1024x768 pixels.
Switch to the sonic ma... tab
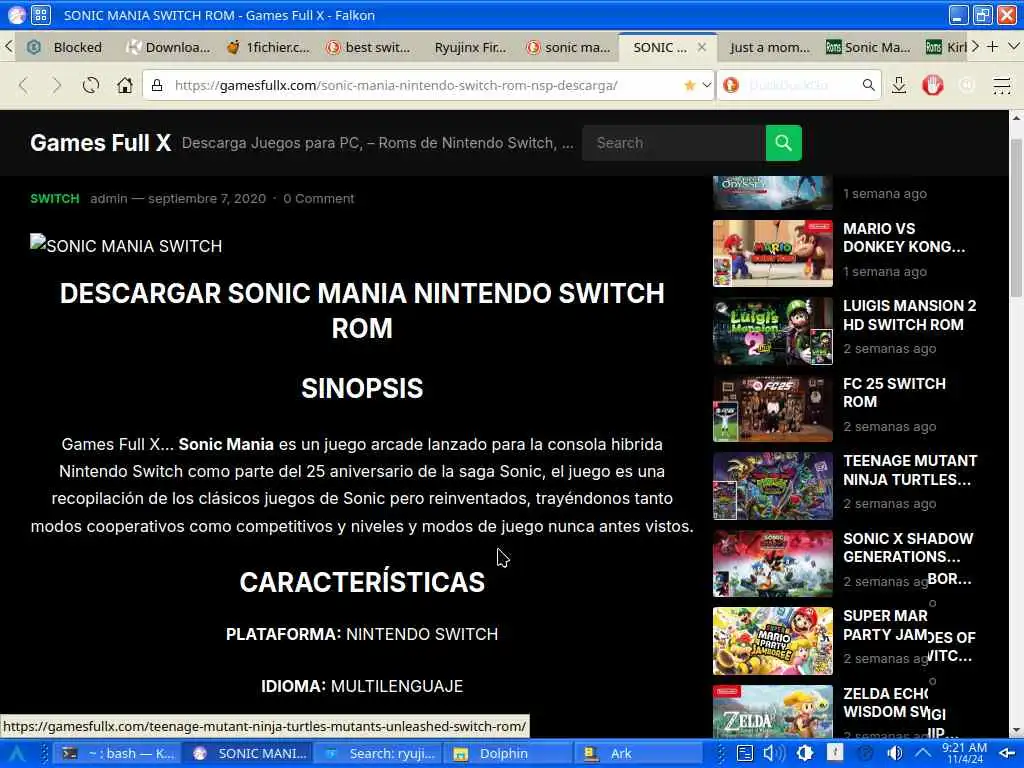click(569, 47)
